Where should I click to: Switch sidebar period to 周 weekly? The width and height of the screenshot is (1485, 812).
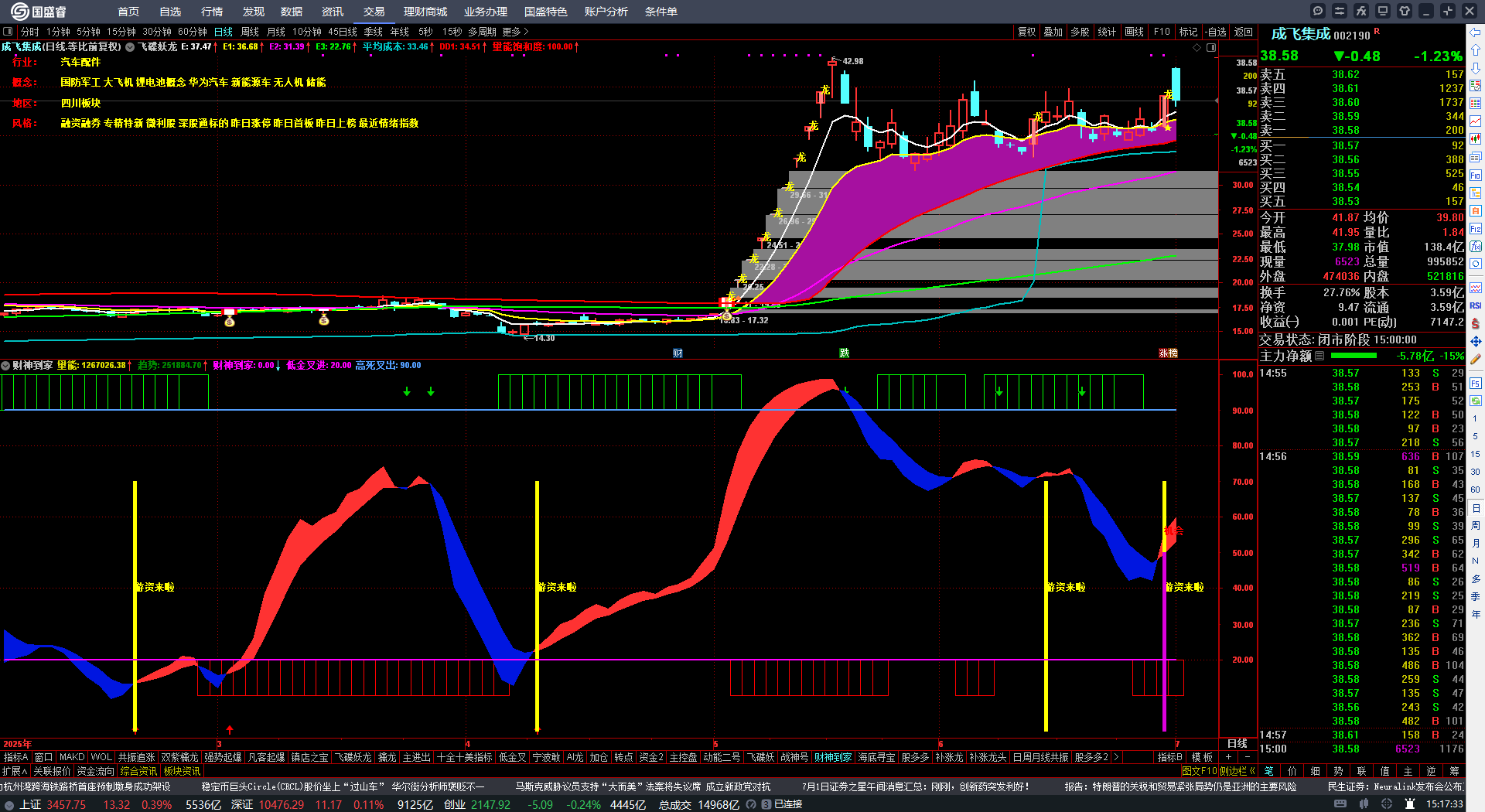(x=1476, y=526)
